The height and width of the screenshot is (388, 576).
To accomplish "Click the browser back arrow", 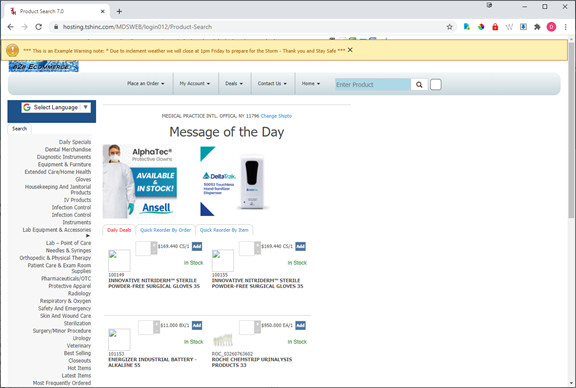I will click(11, 27).
